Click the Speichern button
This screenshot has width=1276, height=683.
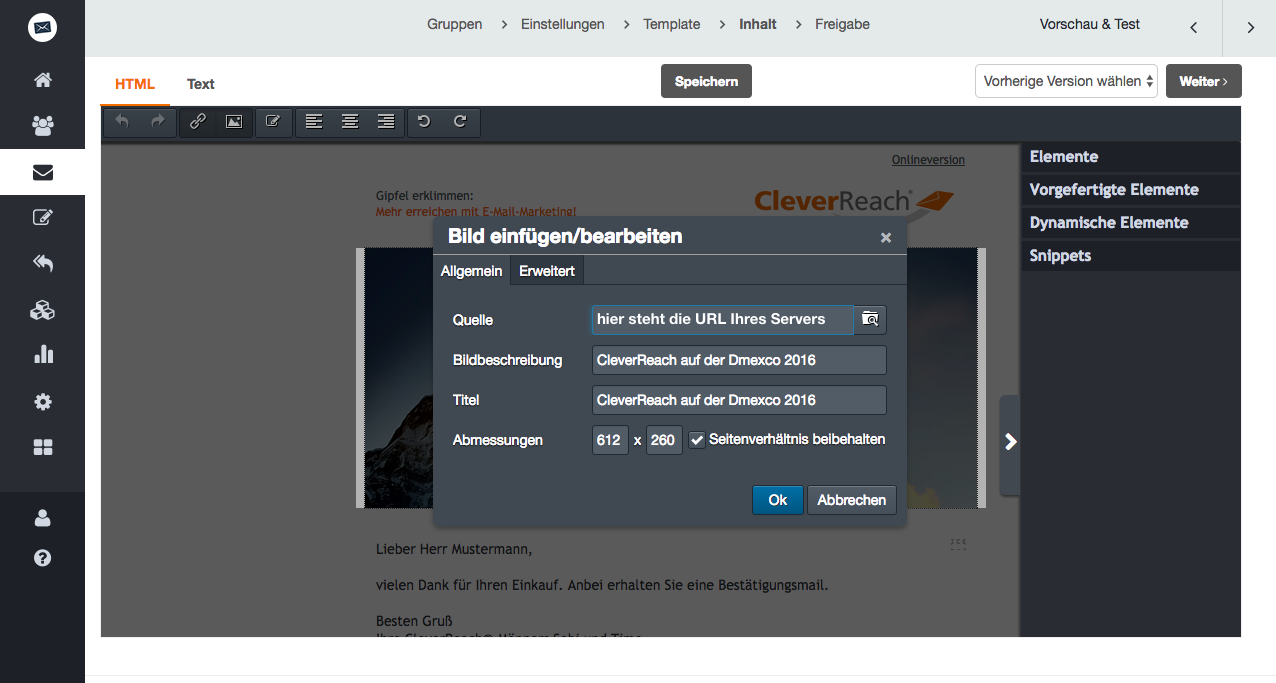(x=706, y=81)
